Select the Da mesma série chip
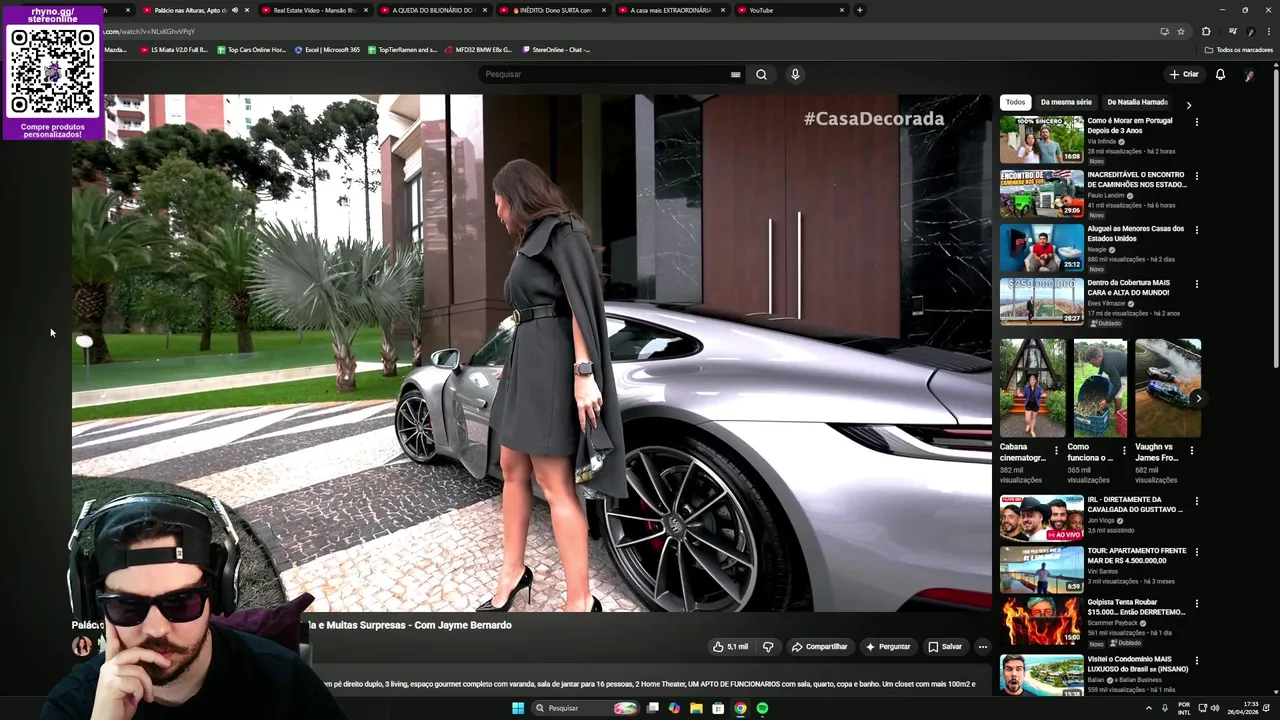 1066,102
